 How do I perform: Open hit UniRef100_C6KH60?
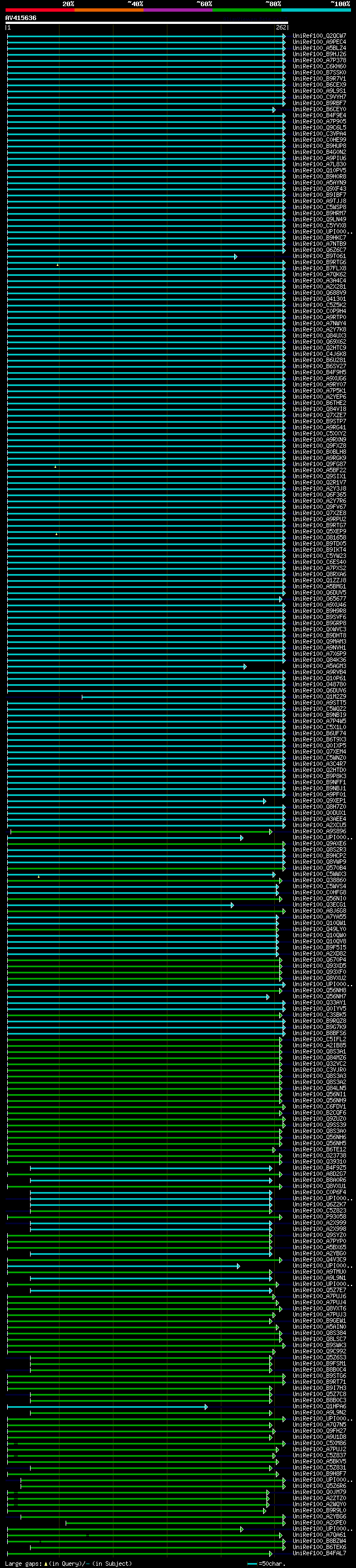pos(319,66)
